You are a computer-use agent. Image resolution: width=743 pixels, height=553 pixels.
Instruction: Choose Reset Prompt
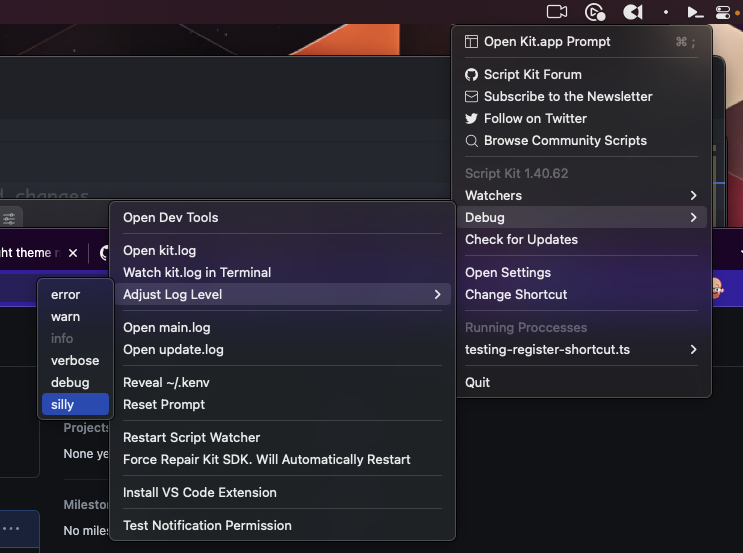coord(282,404)
